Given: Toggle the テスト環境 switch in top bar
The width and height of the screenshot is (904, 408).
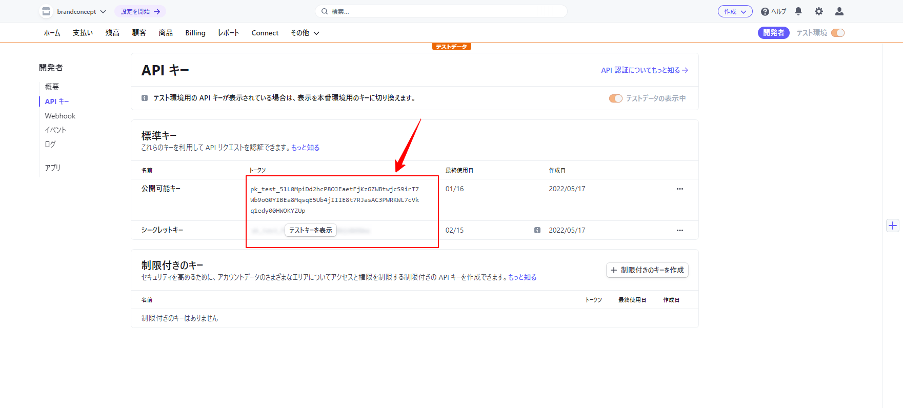Looking at the screenshot, I should (837, 33).
